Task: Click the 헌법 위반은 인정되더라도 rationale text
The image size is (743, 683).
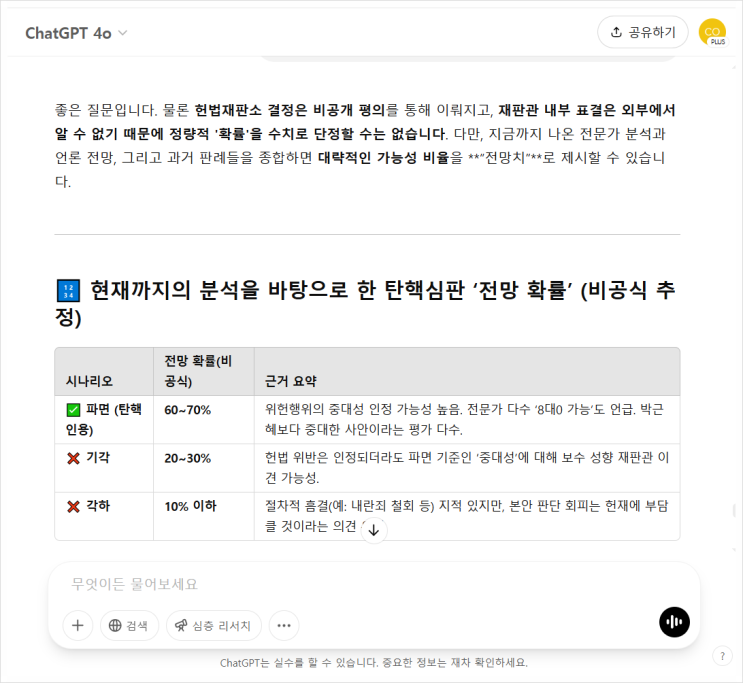Action: pyautogui.click(x=467, y=468)
